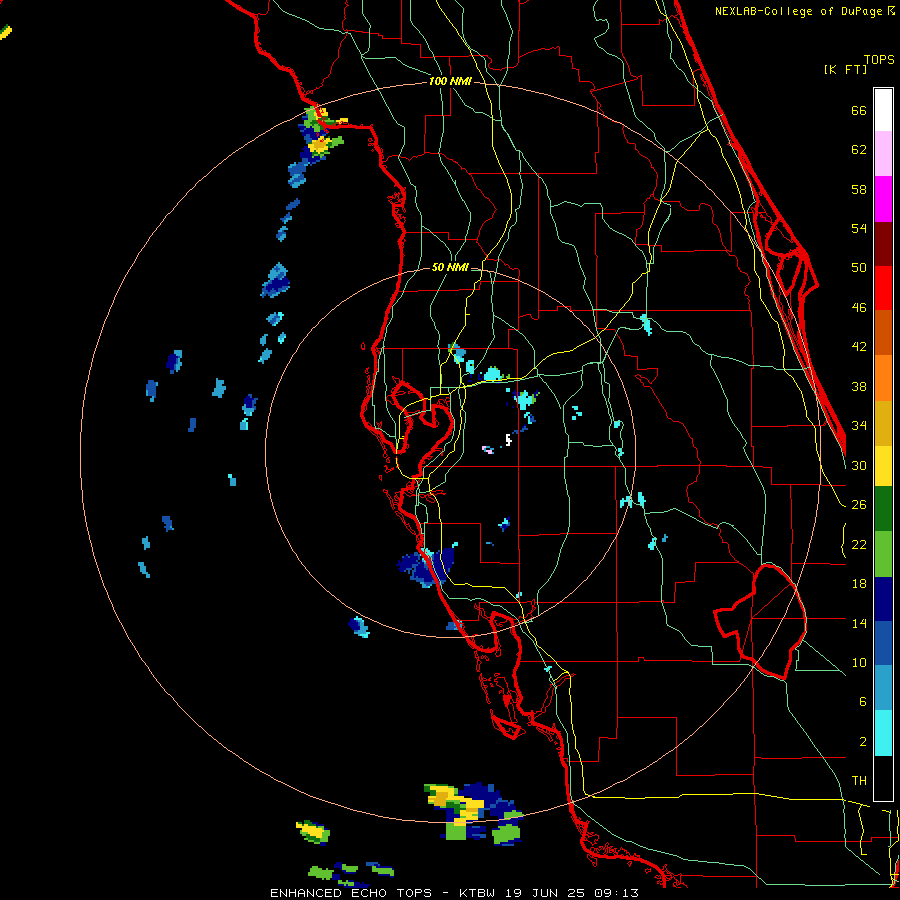Screen dimensions: 900x900
Task: Click the legend value 10
Action: pos(859,662)
